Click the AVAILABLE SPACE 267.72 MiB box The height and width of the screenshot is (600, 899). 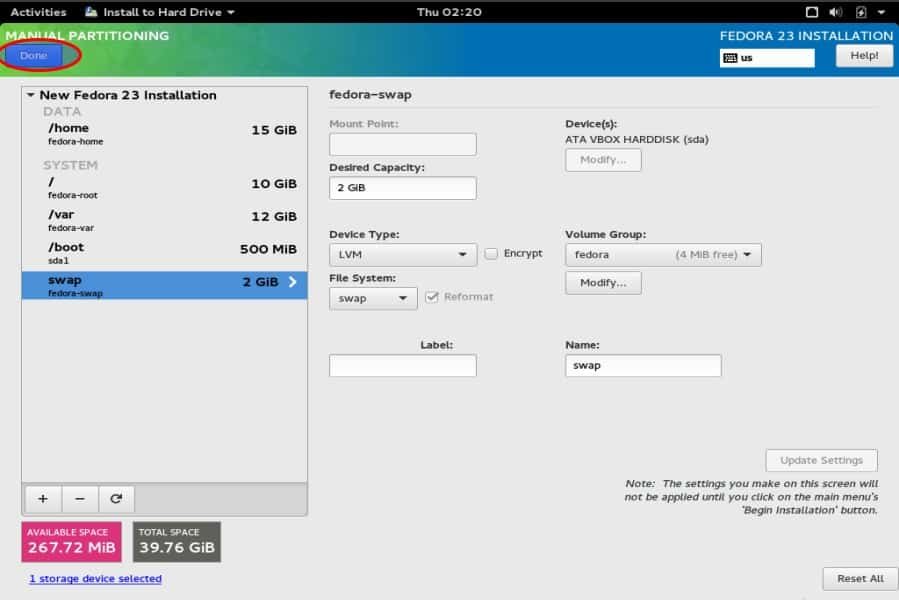pos(72,541)
